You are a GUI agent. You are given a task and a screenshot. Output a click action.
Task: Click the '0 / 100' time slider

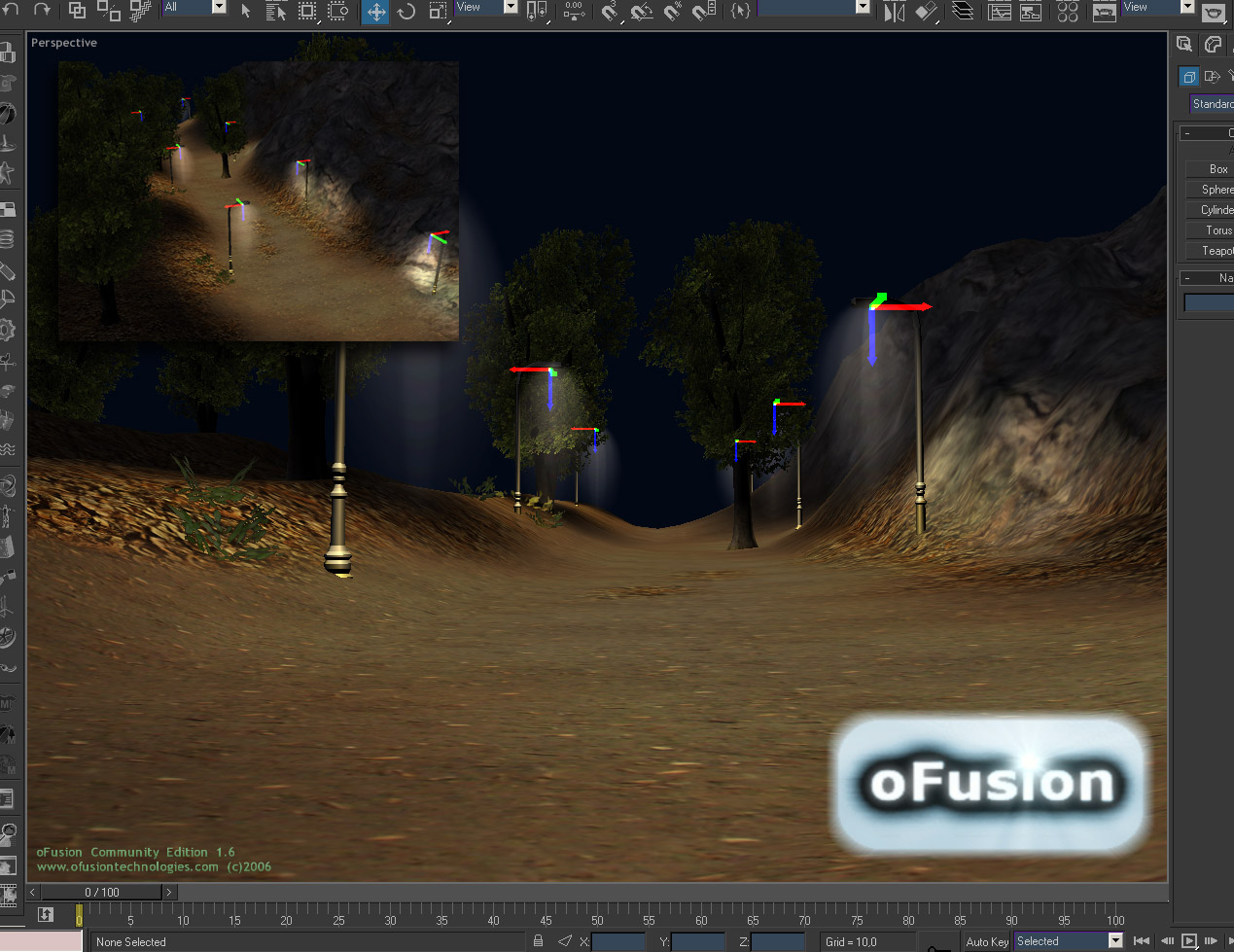pyautogui.click(x=101, y=892)
